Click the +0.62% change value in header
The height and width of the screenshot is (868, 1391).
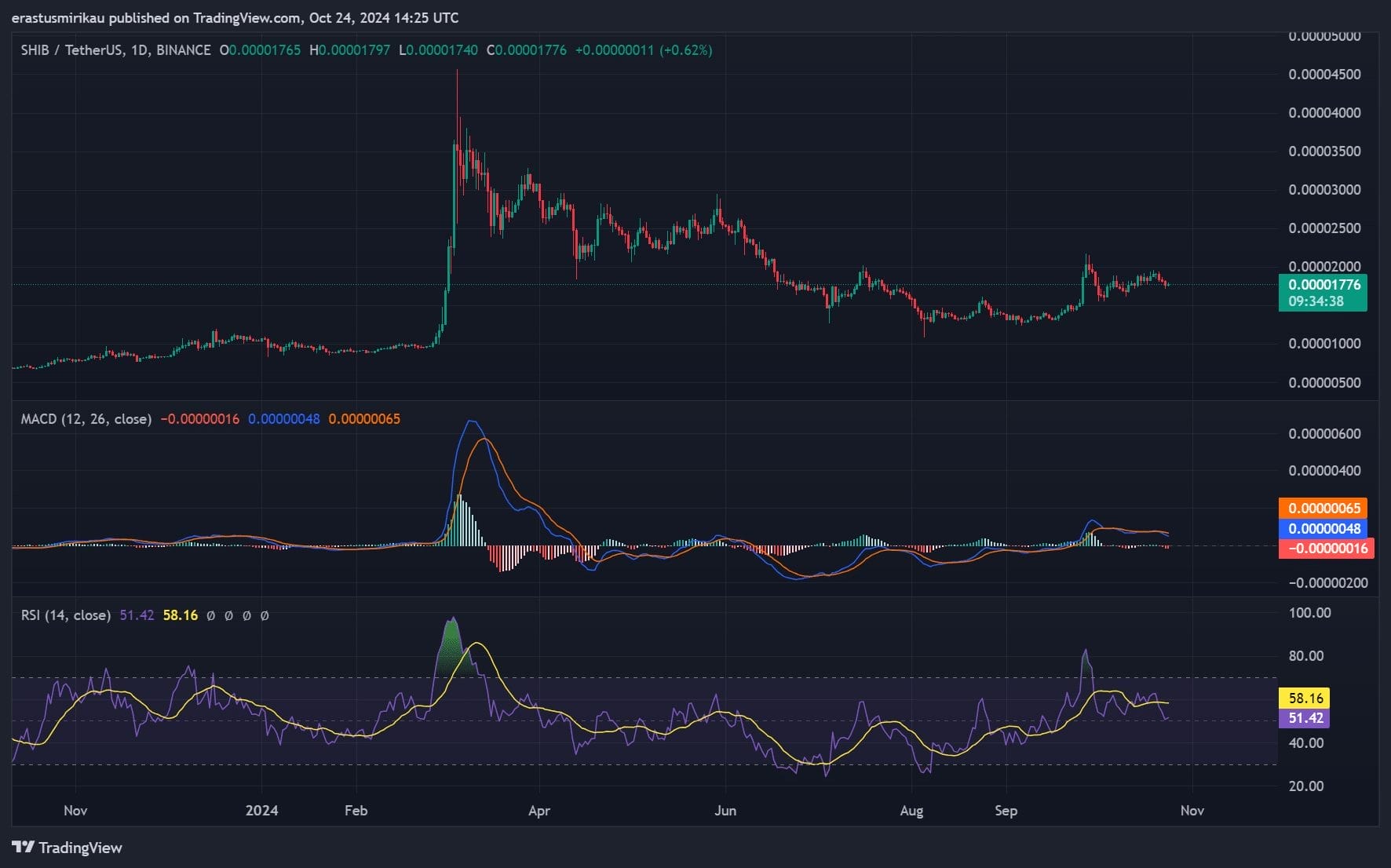pos(685,50)
